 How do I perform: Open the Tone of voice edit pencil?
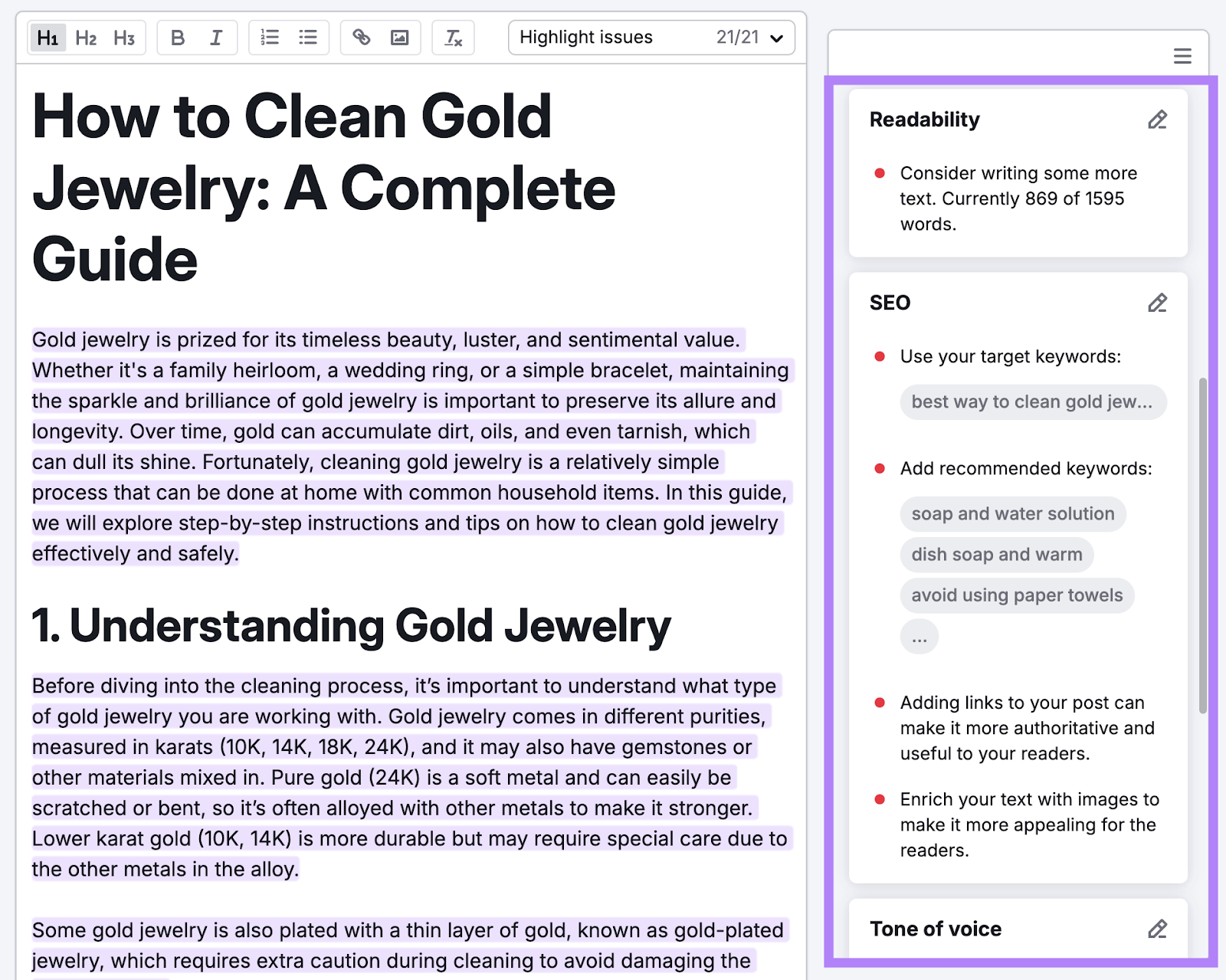pos(1157,929)
